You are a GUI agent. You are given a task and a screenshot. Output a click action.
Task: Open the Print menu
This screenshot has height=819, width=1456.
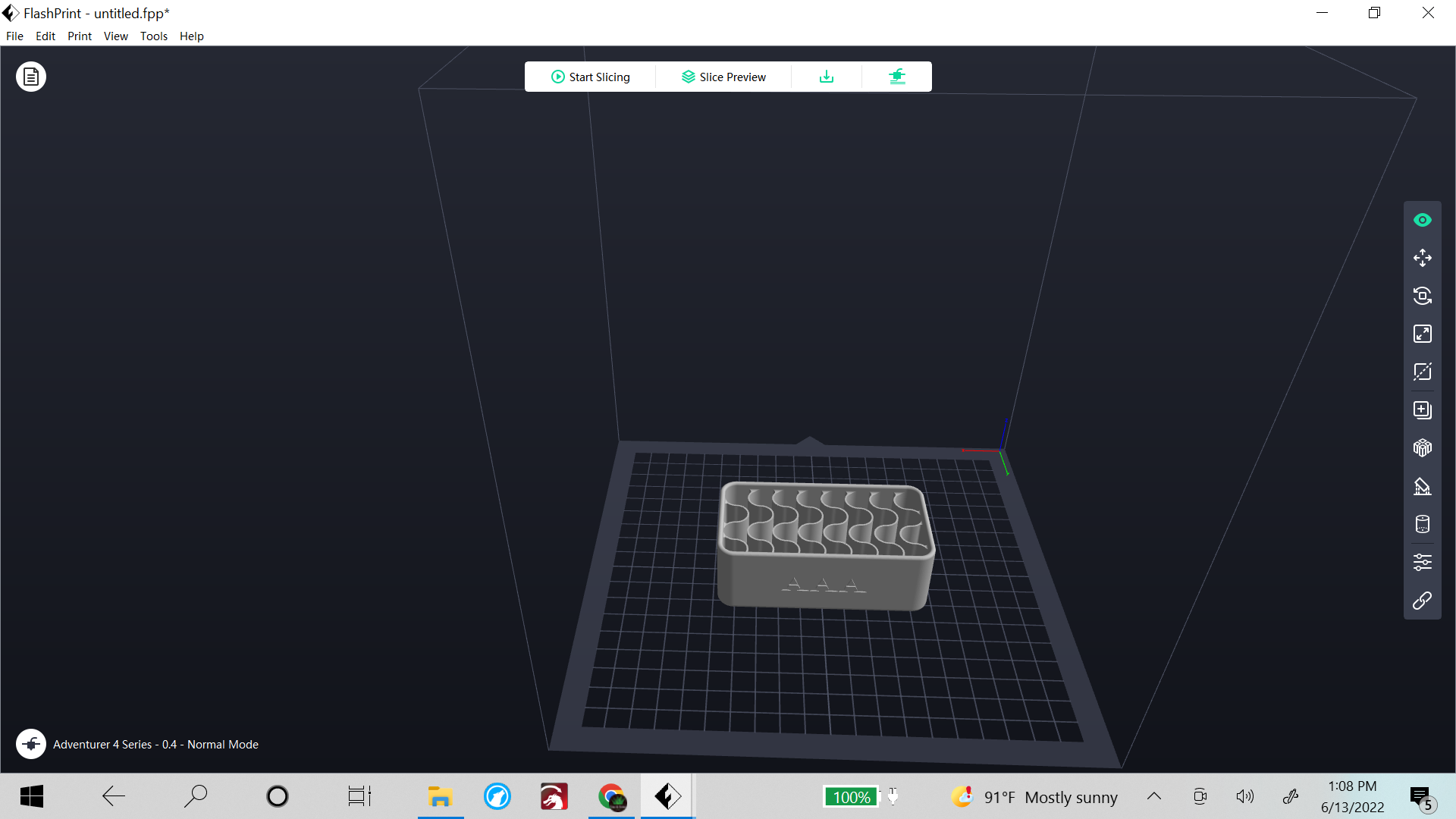[x=80, y=36]
